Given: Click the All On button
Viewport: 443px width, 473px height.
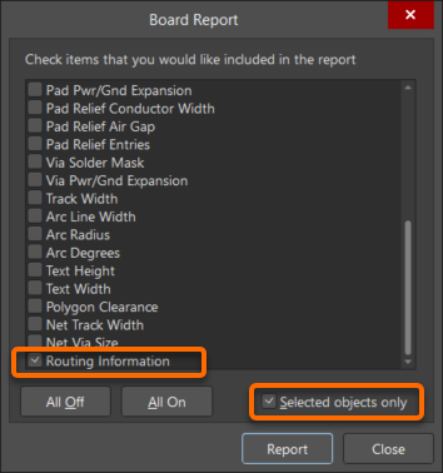Looking at the screenshot, I should point(167,402).
